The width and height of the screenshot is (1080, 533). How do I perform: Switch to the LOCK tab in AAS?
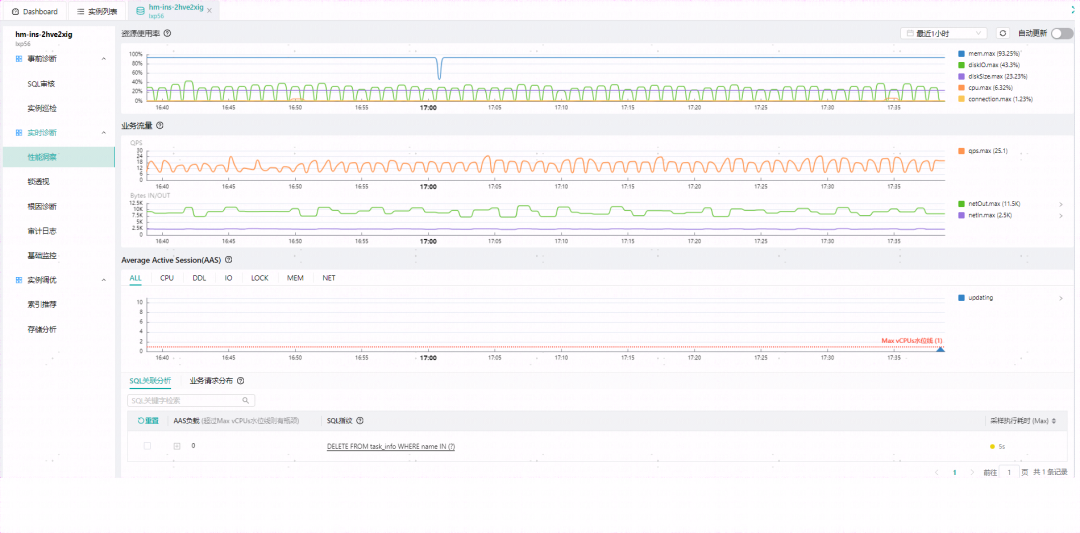(260, 278)
